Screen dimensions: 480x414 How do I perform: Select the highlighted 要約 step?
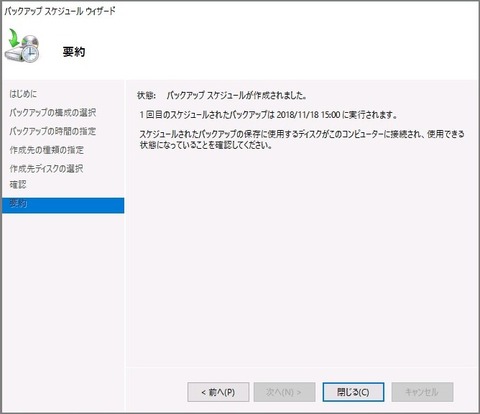point(63,205)
